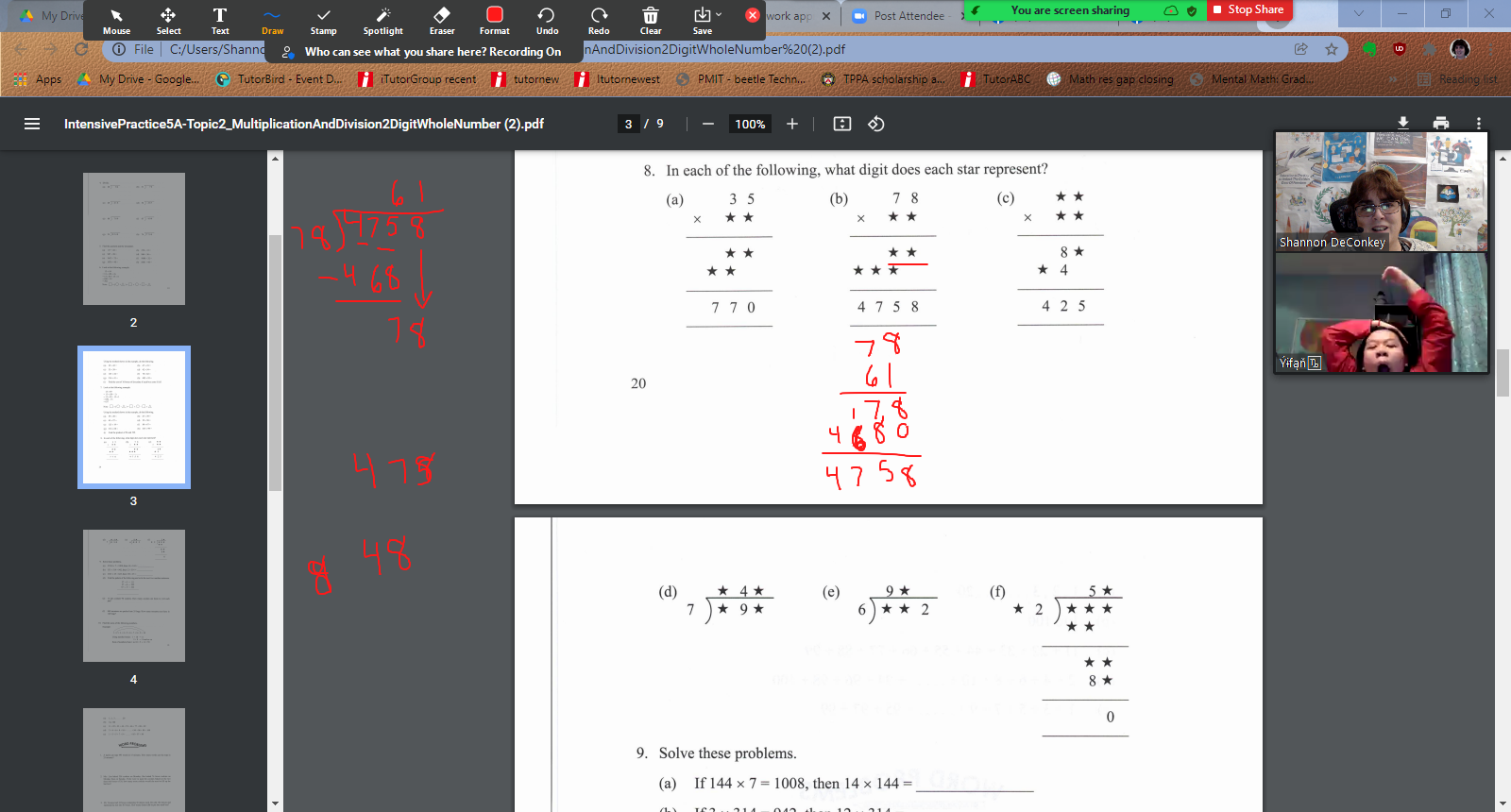Open iTutorGroup recent bookmark
Viewport: 1511px width, 812px height.
417,79
